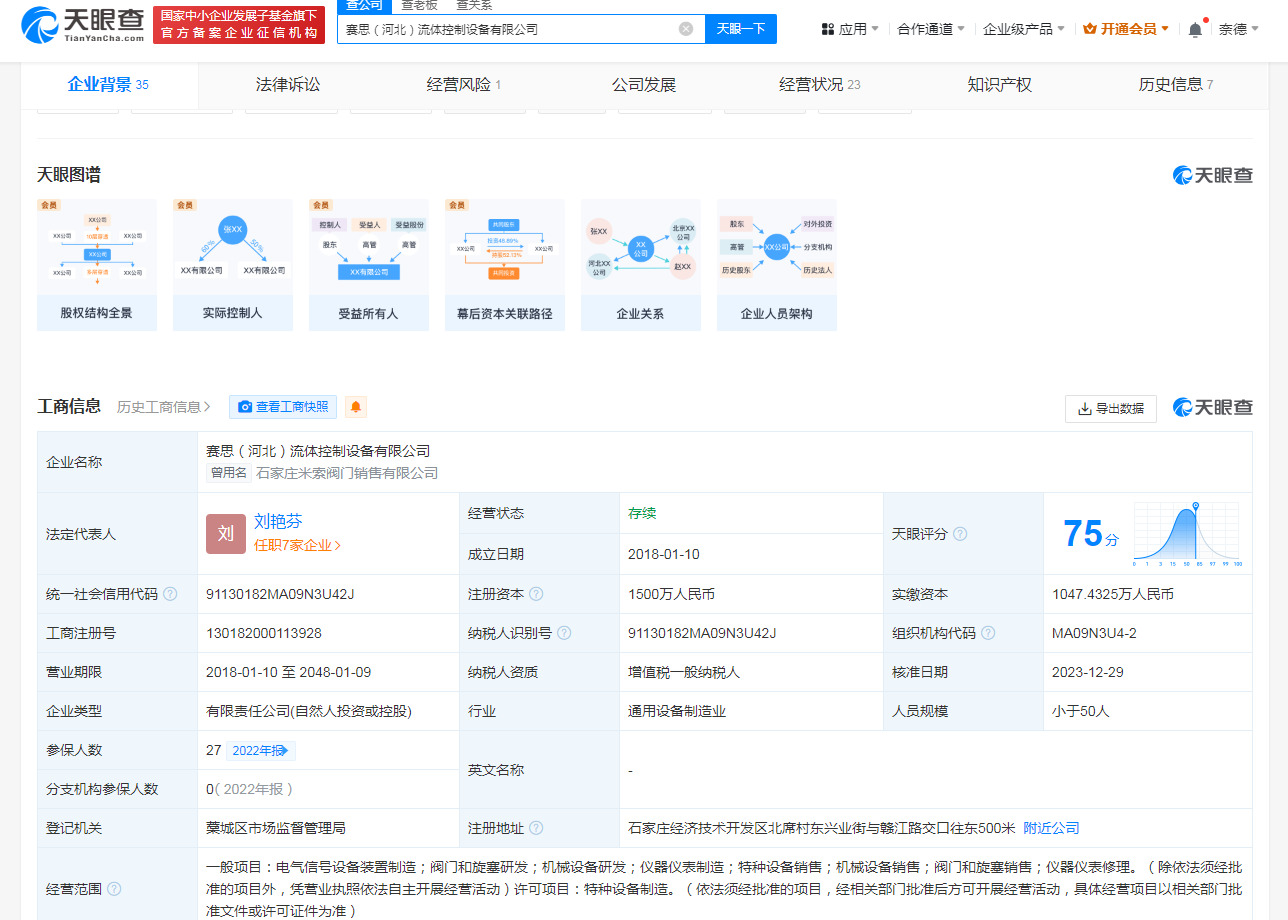Click 2023-12-29 approval date value
This screenshot has height=920, width=1288.
pos(1088,672)
